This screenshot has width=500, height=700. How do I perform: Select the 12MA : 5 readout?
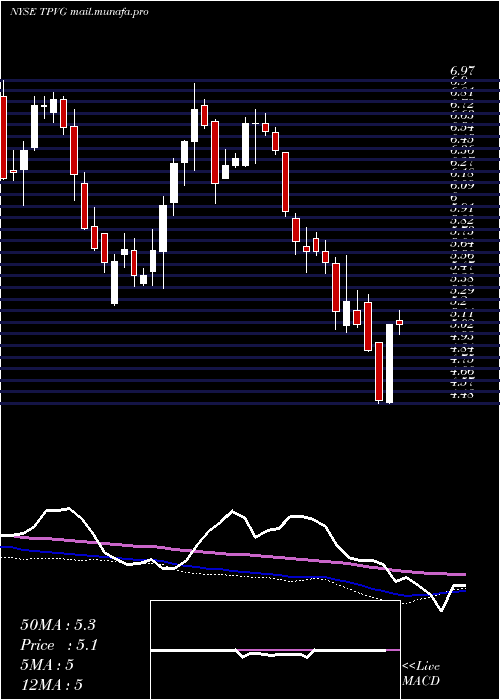(52, 685)
